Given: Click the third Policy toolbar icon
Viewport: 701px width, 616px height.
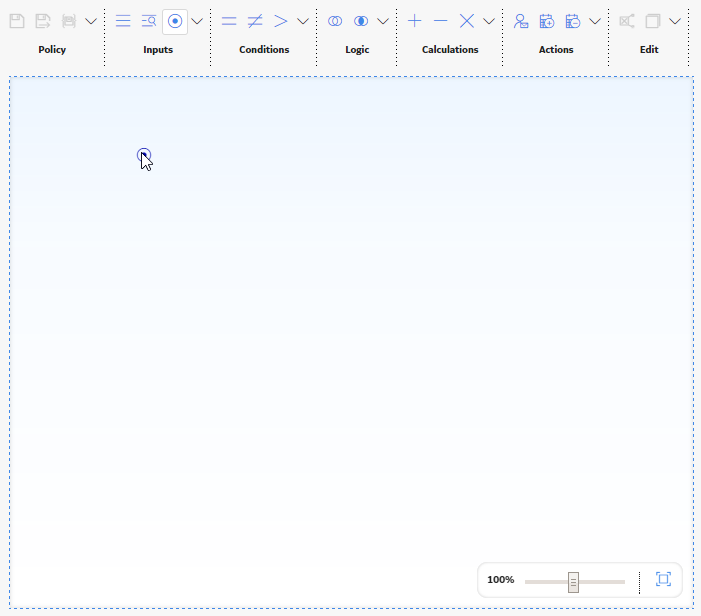Looking at the screenshot, I should (69, 21).
